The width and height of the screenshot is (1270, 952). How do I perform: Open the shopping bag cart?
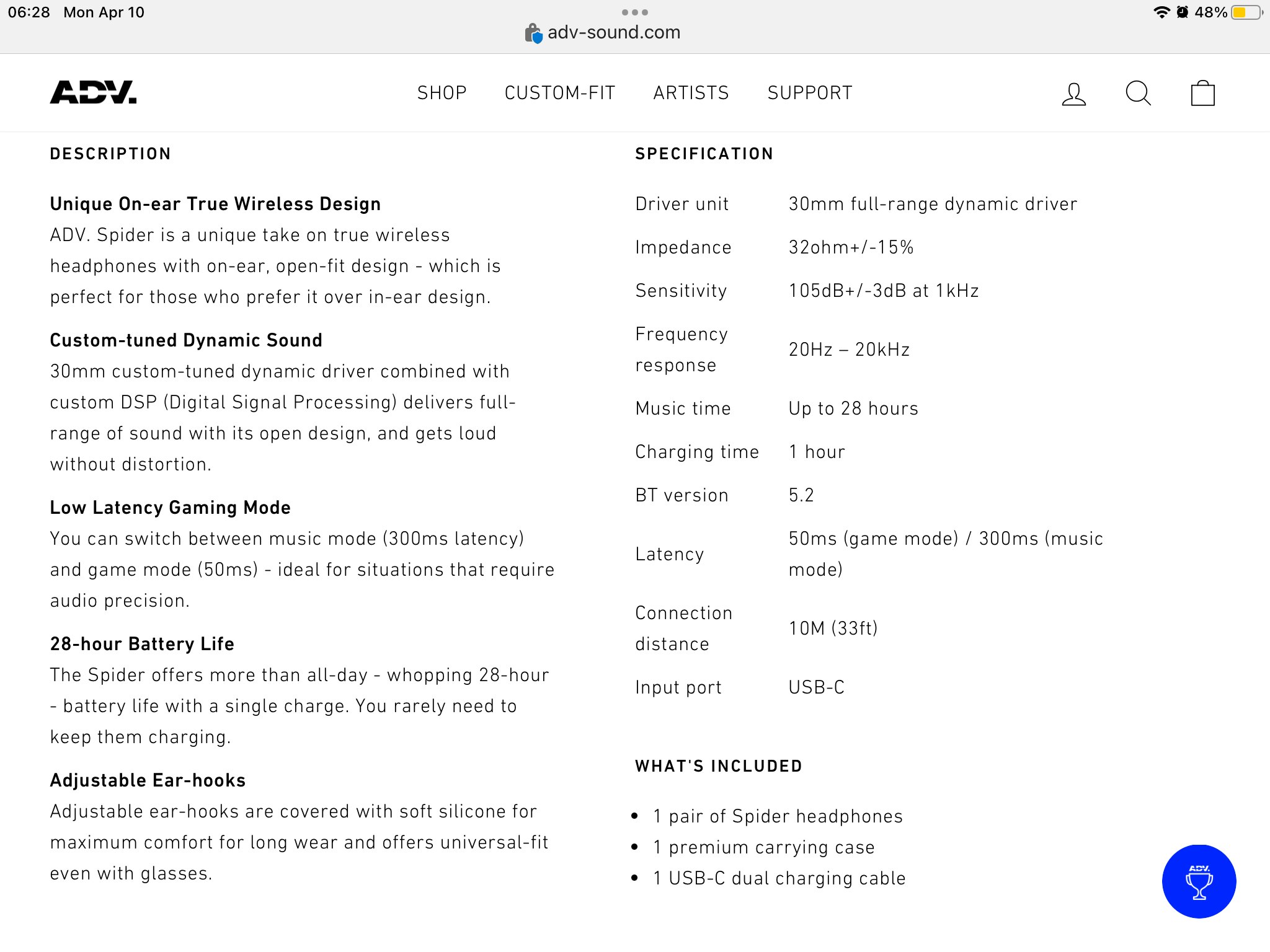(1202, 94)
